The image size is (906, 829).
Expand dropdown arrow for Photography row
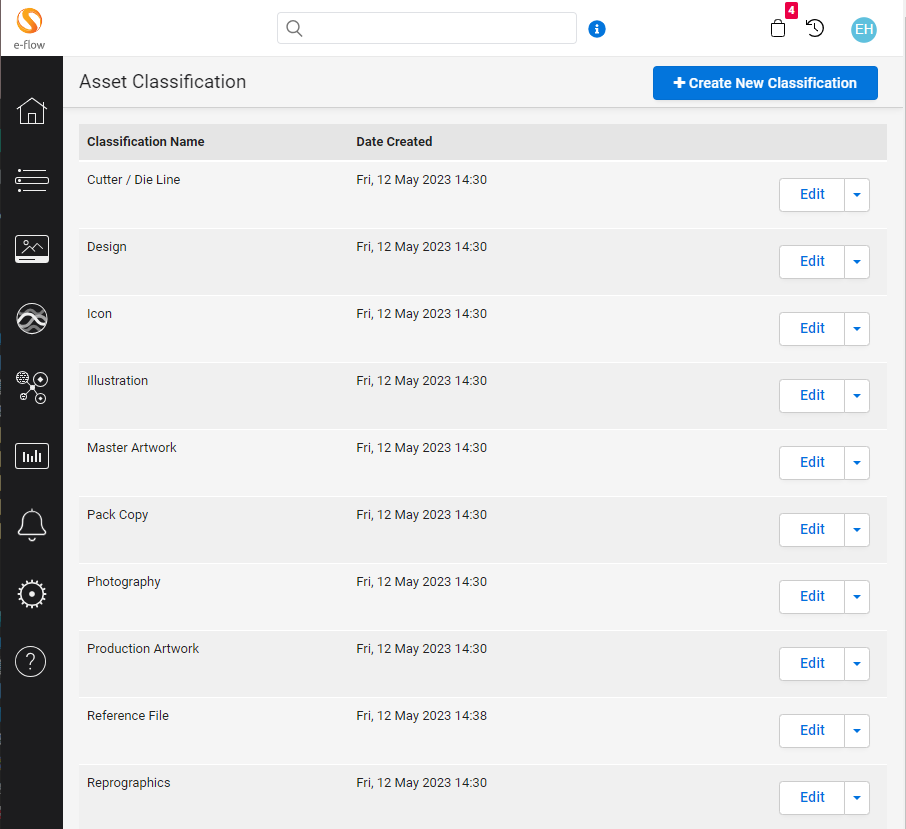pos(857,597)
